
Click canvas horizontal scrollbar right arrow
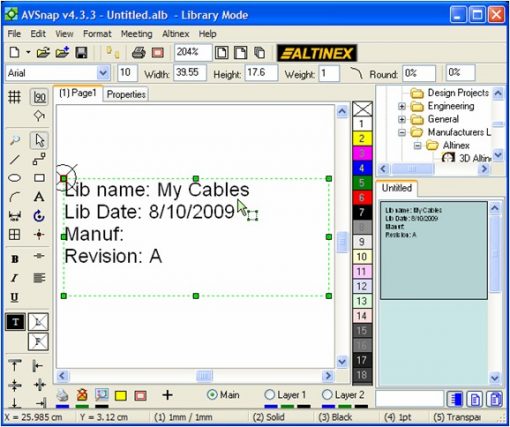click(x=328, y=376)
